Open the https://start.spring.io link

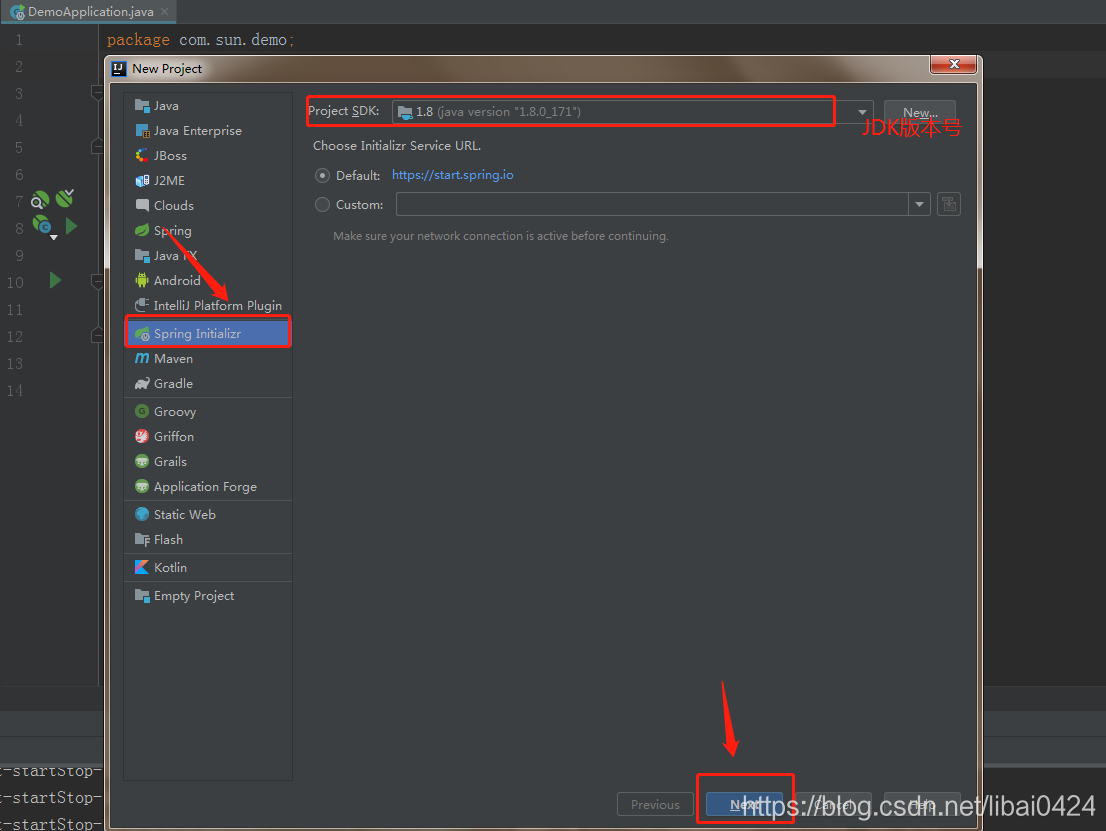[453, 175]
